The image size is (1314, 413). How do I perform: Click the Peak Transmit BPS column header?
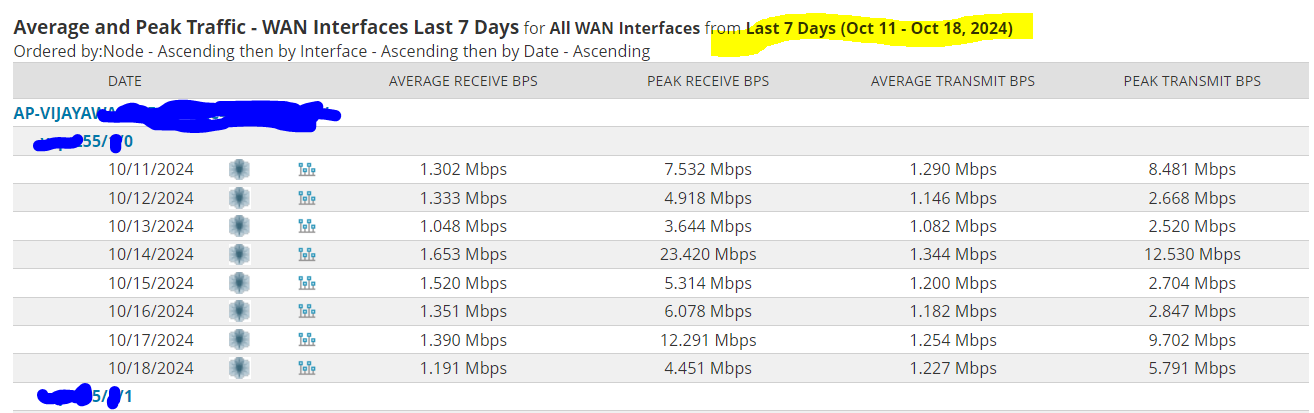(x=1192, y=81)
